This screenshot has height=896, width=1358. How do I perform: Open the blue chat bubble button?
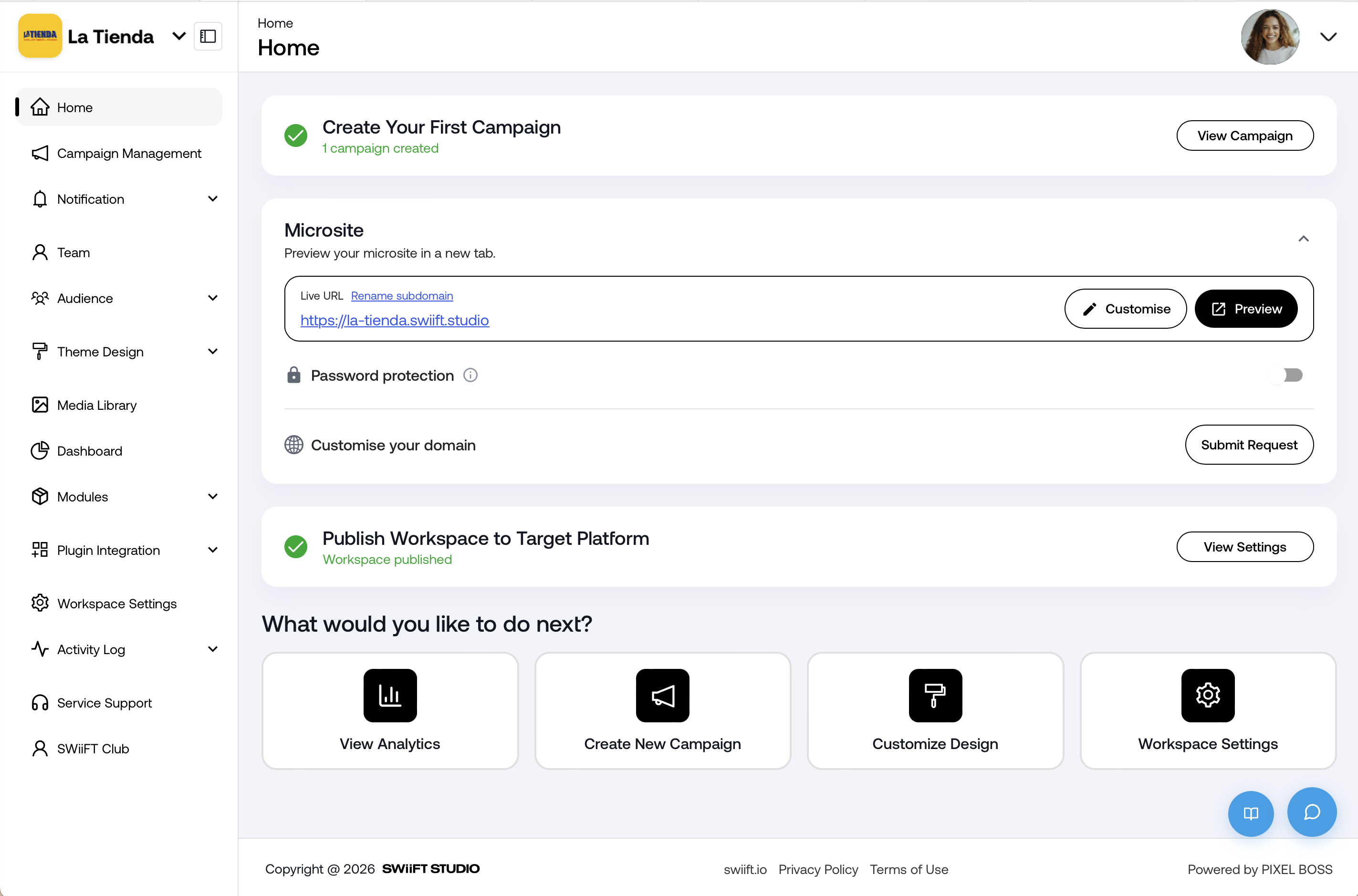tap(1312, 812)
